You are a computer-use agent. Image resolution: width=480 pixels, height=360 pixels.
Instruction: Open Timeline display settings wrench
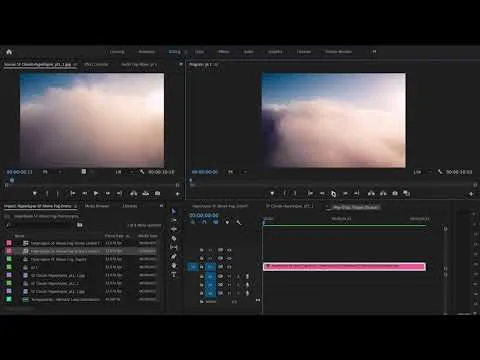point(239,222)
